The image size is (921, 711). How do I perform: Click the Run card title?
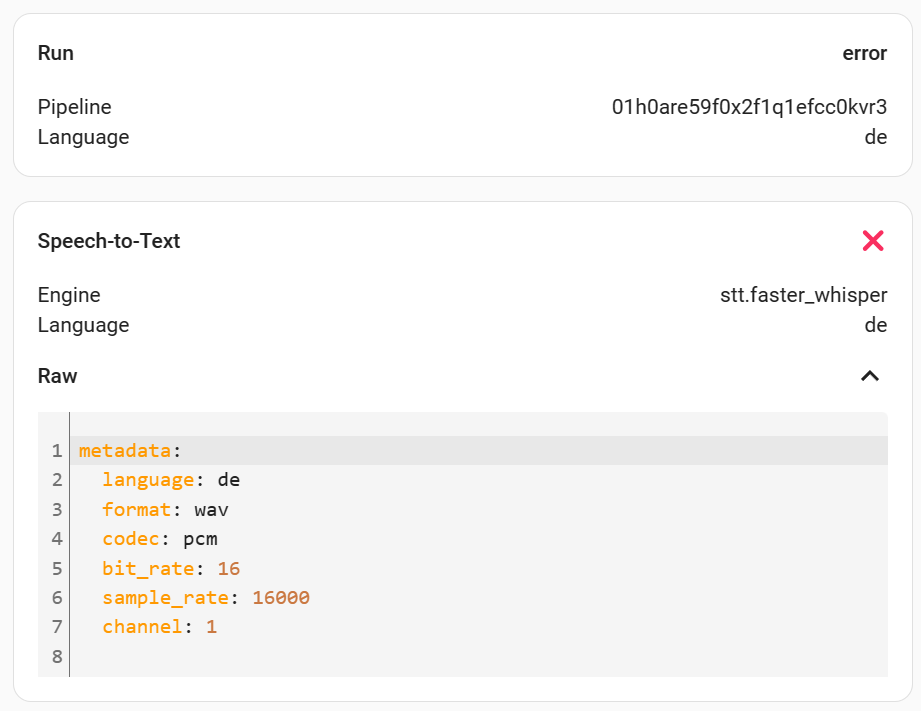tap(55, 53)
